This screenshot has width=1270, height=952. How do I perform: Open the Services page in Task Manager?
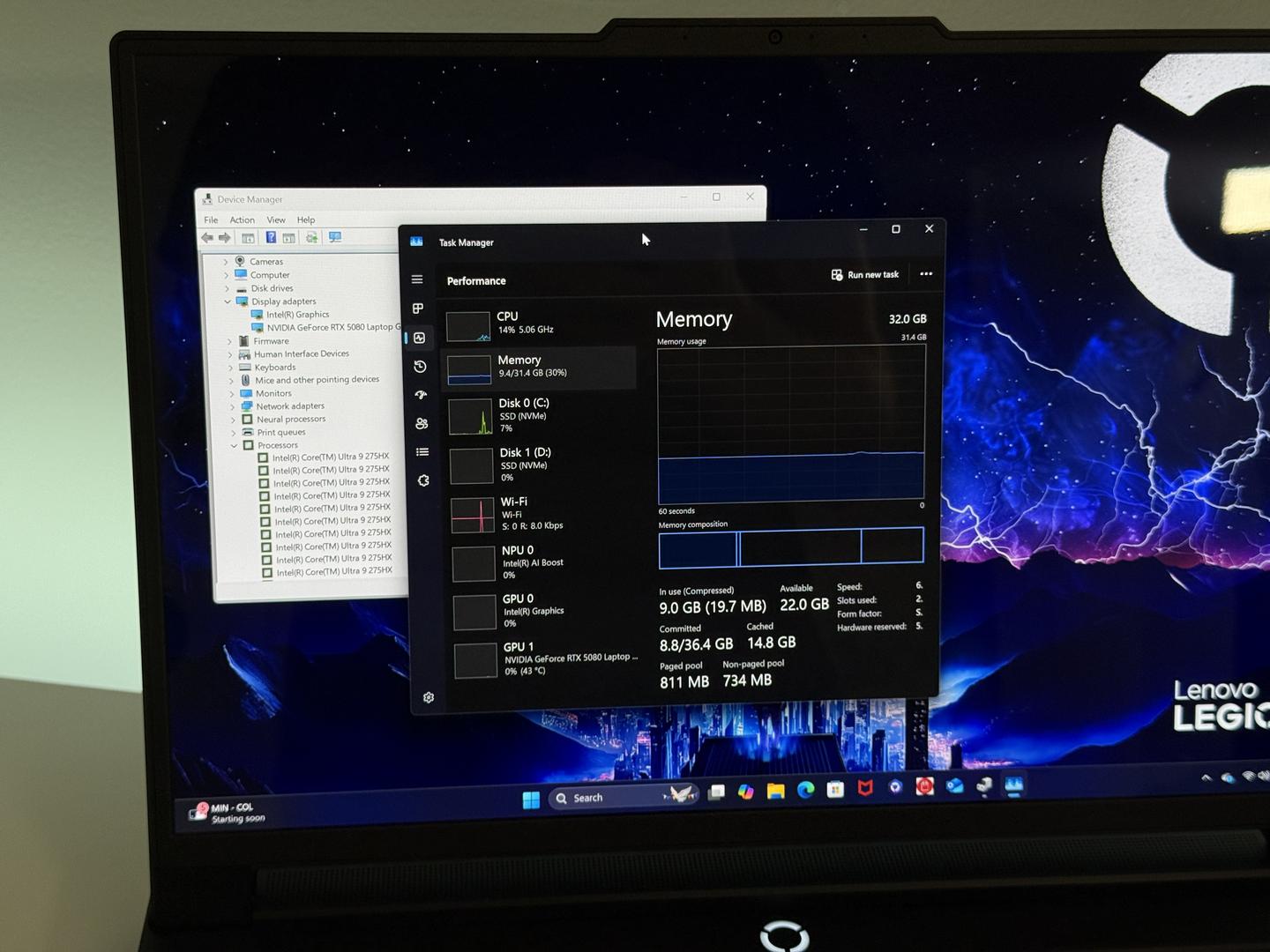pos(423,480)
